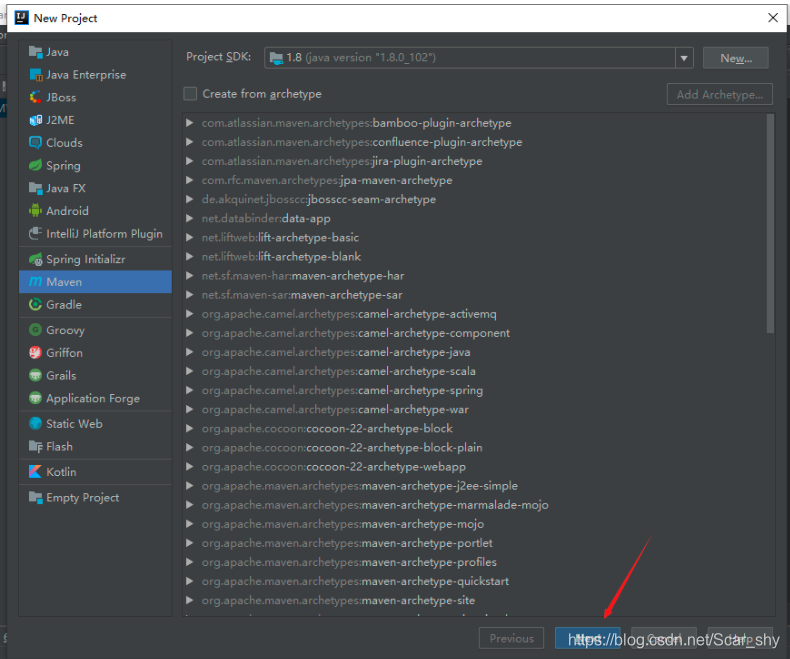Select Static Web label

(74, 424)
